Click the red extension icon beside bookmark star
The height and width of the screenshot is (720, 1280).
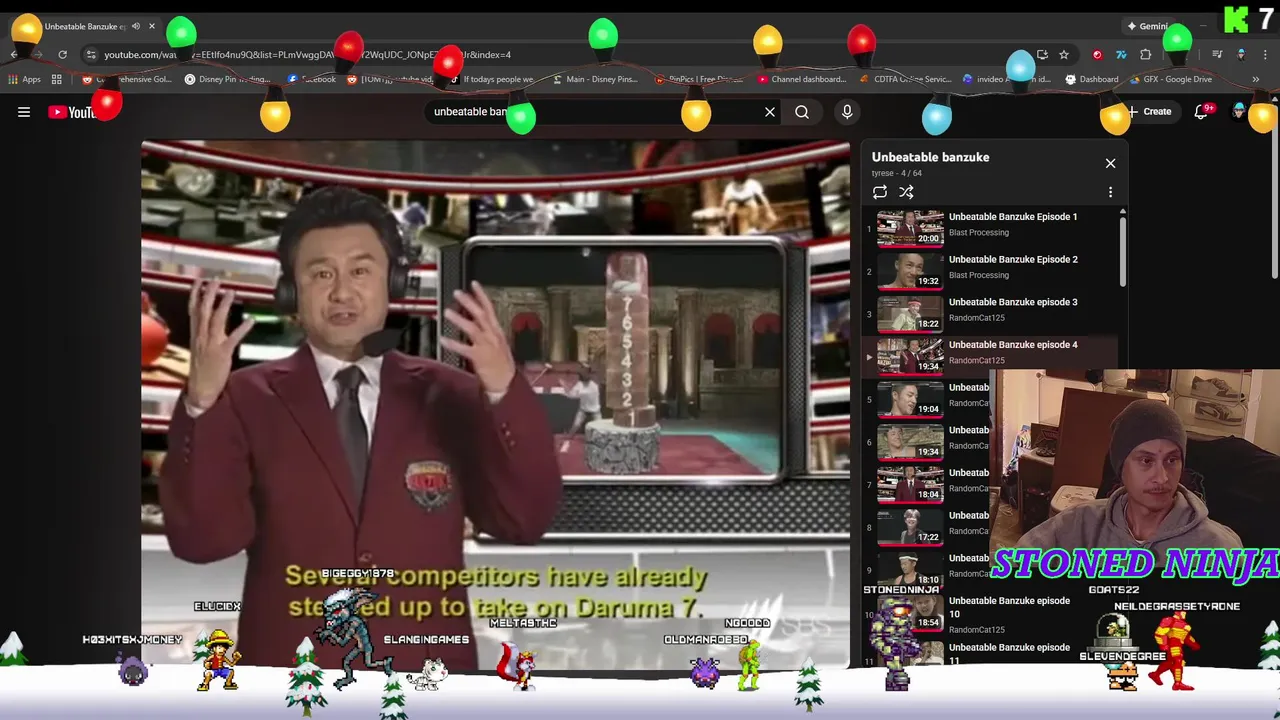point(1097,55)
